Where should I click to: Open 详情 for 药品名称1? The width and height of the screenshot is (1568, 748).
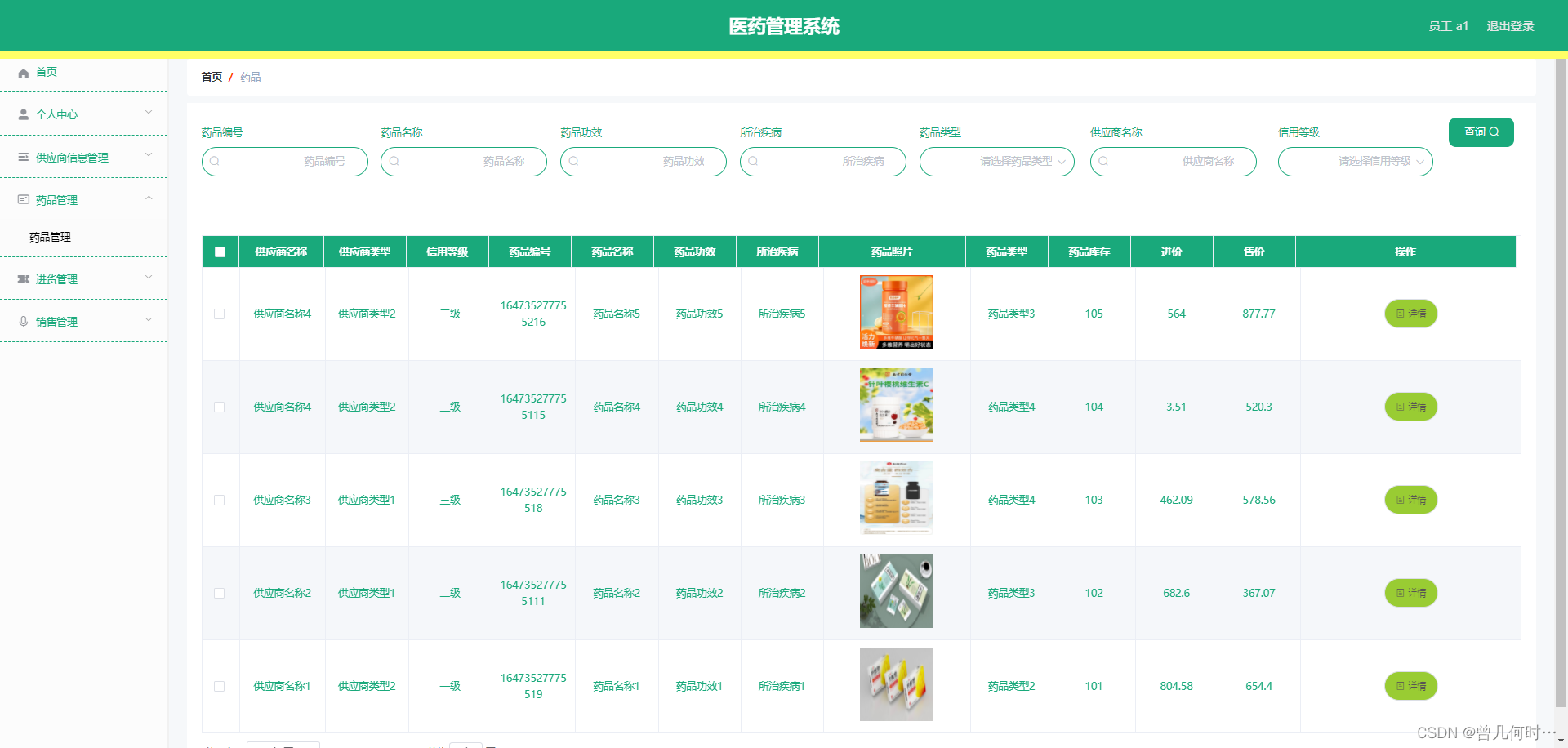pos(1411,686)
